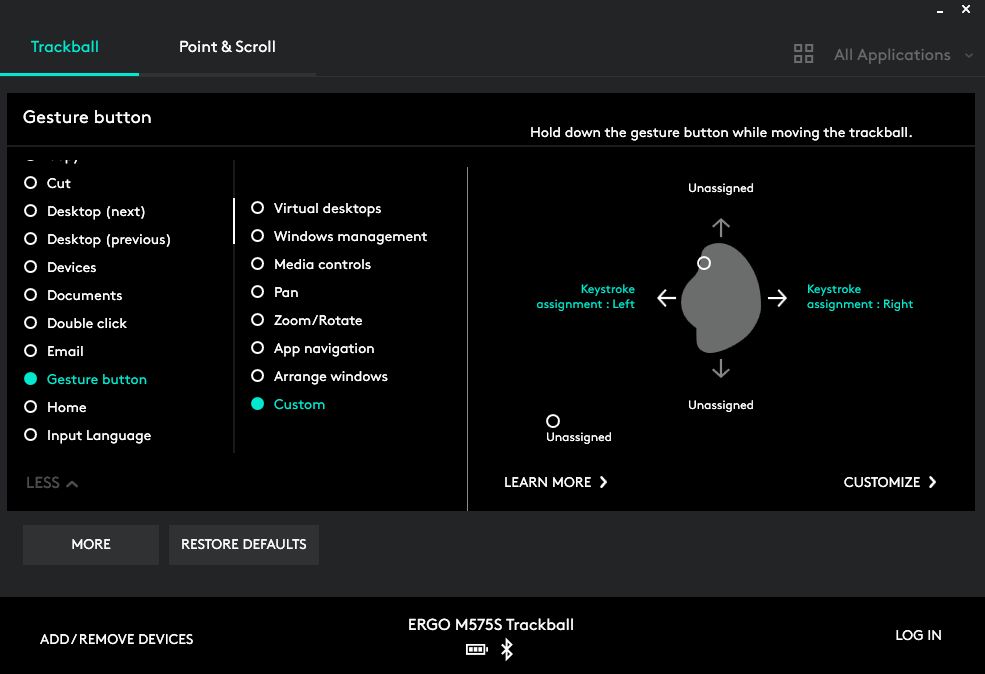
Task: Switch to the Point & Scroll tab
Action: tap(227, 46)
